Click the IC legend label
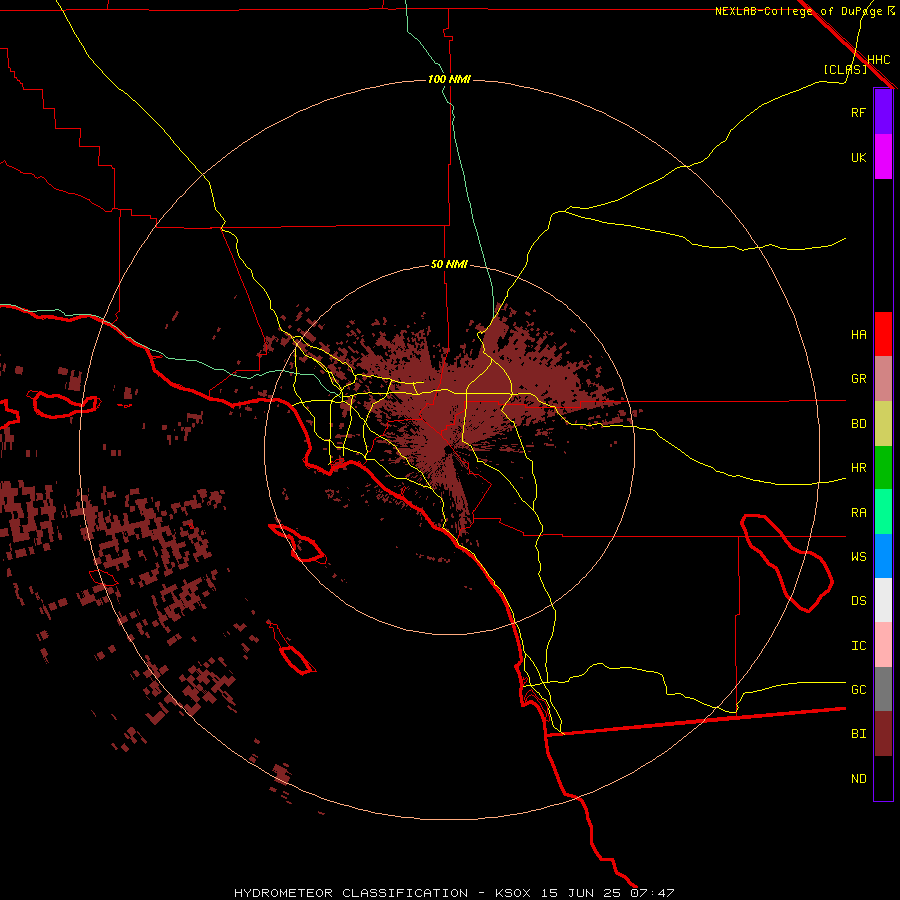 coord(858,646)
